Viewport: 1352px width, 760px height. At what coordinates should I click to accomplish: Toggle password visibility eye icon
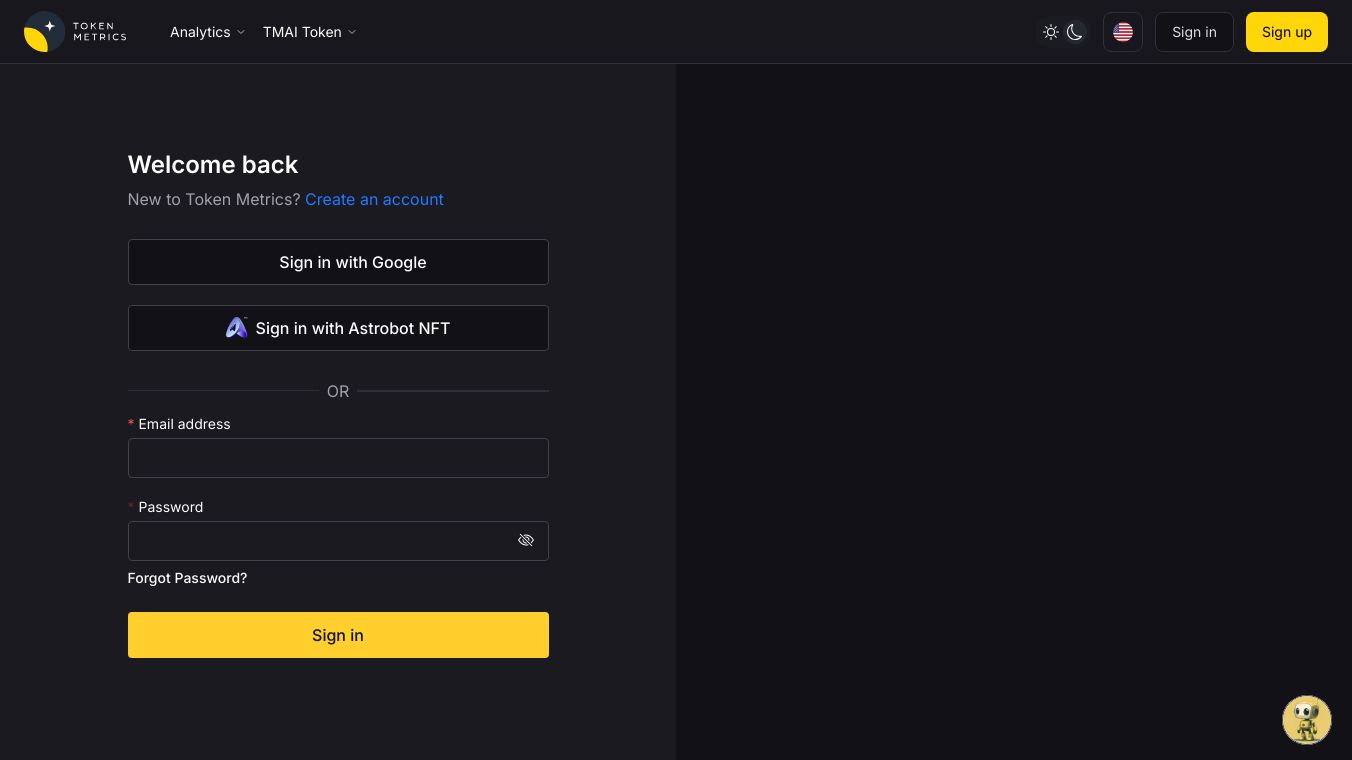[x=526, y=541]
